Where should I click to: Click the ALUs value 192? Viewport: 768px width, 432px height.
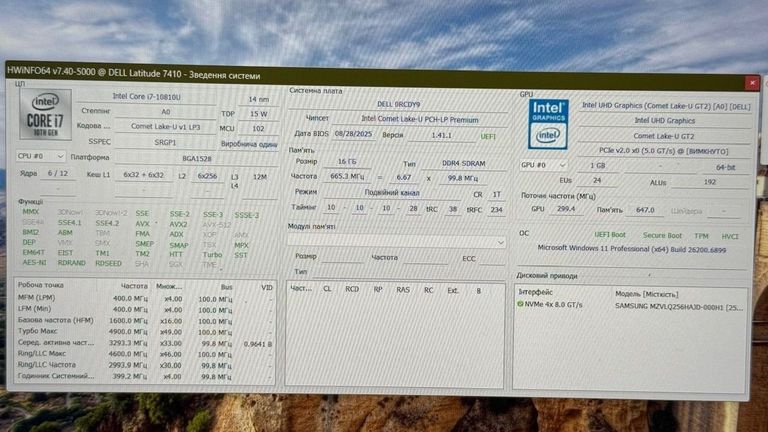click(x=709, y=182)
